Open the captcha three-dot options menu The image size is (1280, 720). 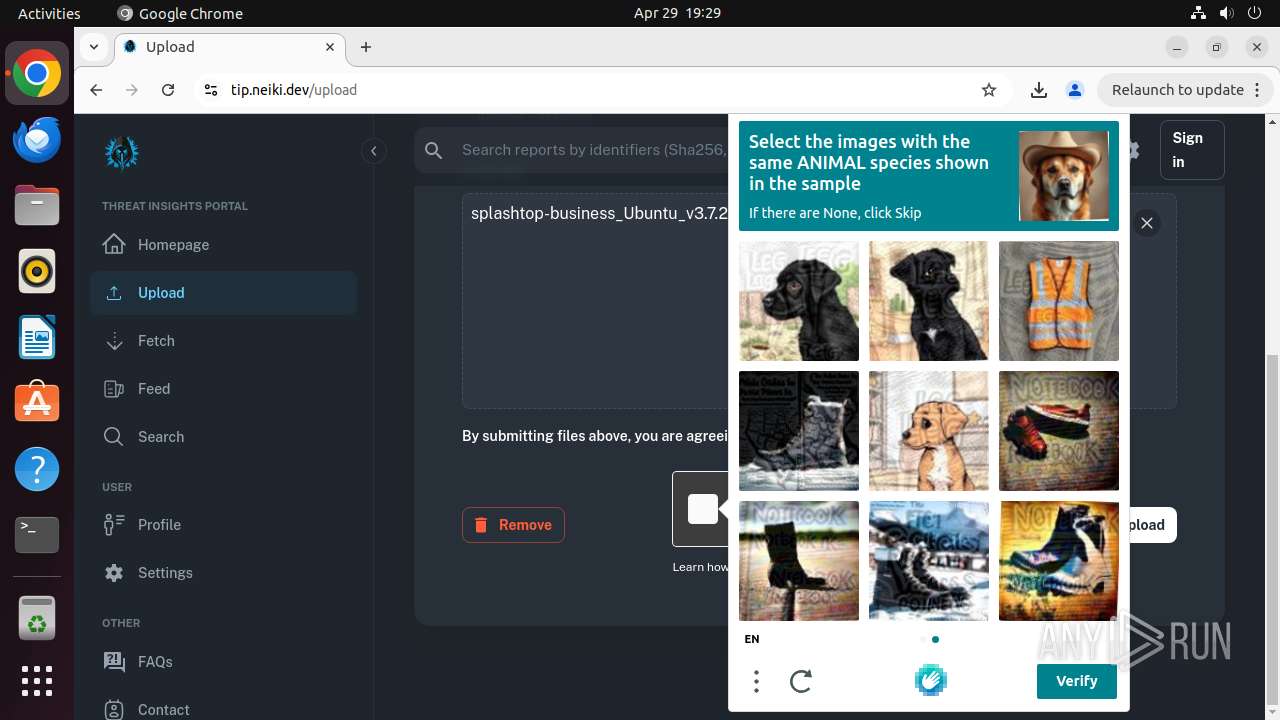pos(756,681)
